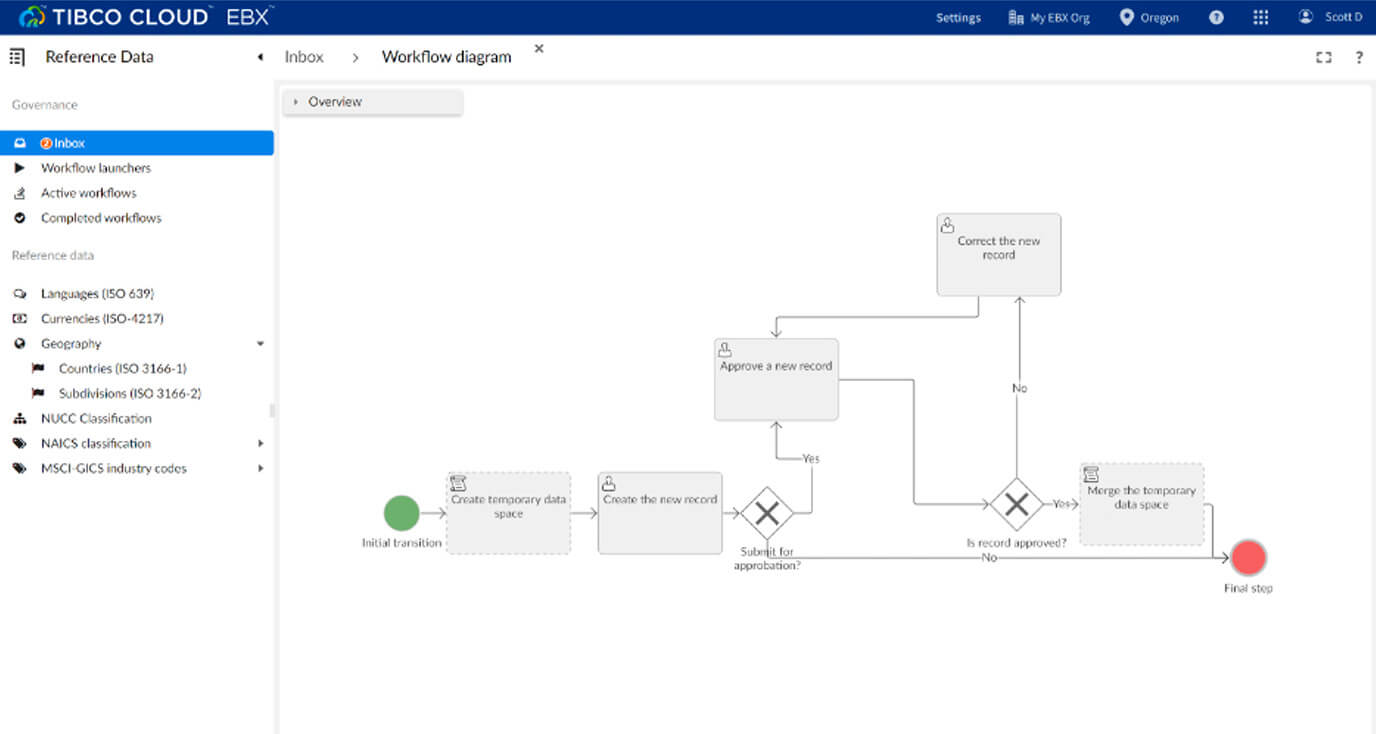The image size is (1376, 734).
Task: Collapse the Geography tree arrow
Action: (261, 344)
